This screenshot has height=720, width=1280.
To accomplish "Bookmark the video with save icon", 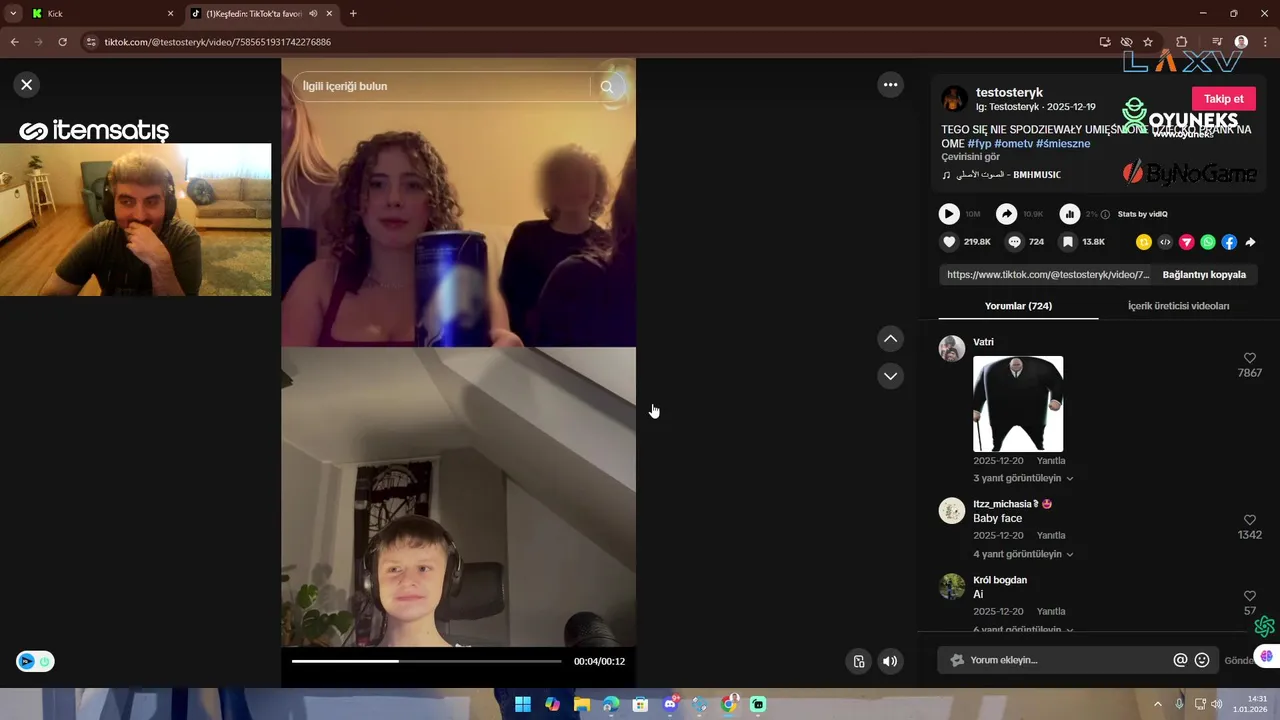I will click(x=1068, y=242).
